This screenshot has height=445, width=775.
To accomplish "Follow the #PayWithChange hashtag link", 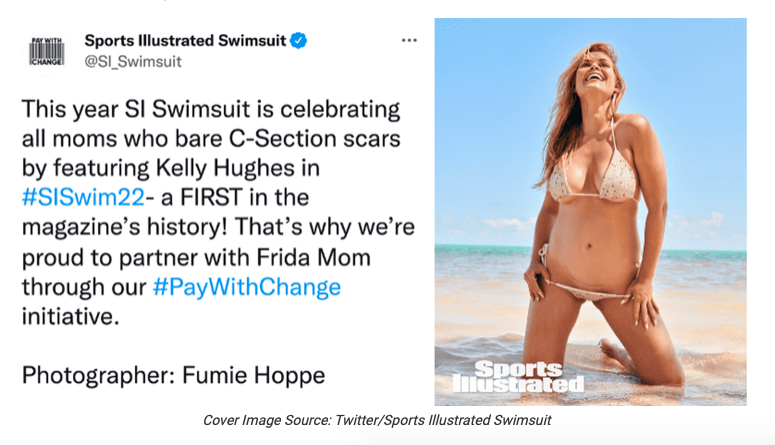I will point(247,288).
